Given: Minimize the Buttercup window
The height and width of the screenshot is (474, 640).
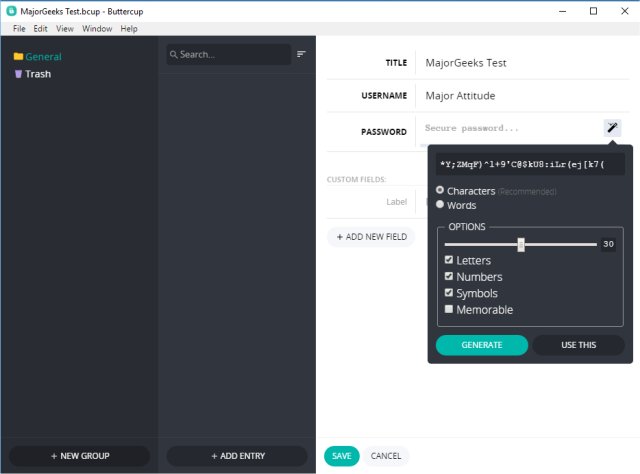Looking at the screenshot, I should [562, 11].
